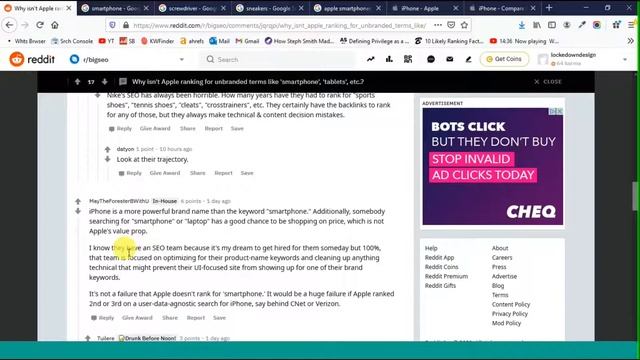640x360 pixels.
Task: Open Content Policy footer link
Action: coord(511,304)
